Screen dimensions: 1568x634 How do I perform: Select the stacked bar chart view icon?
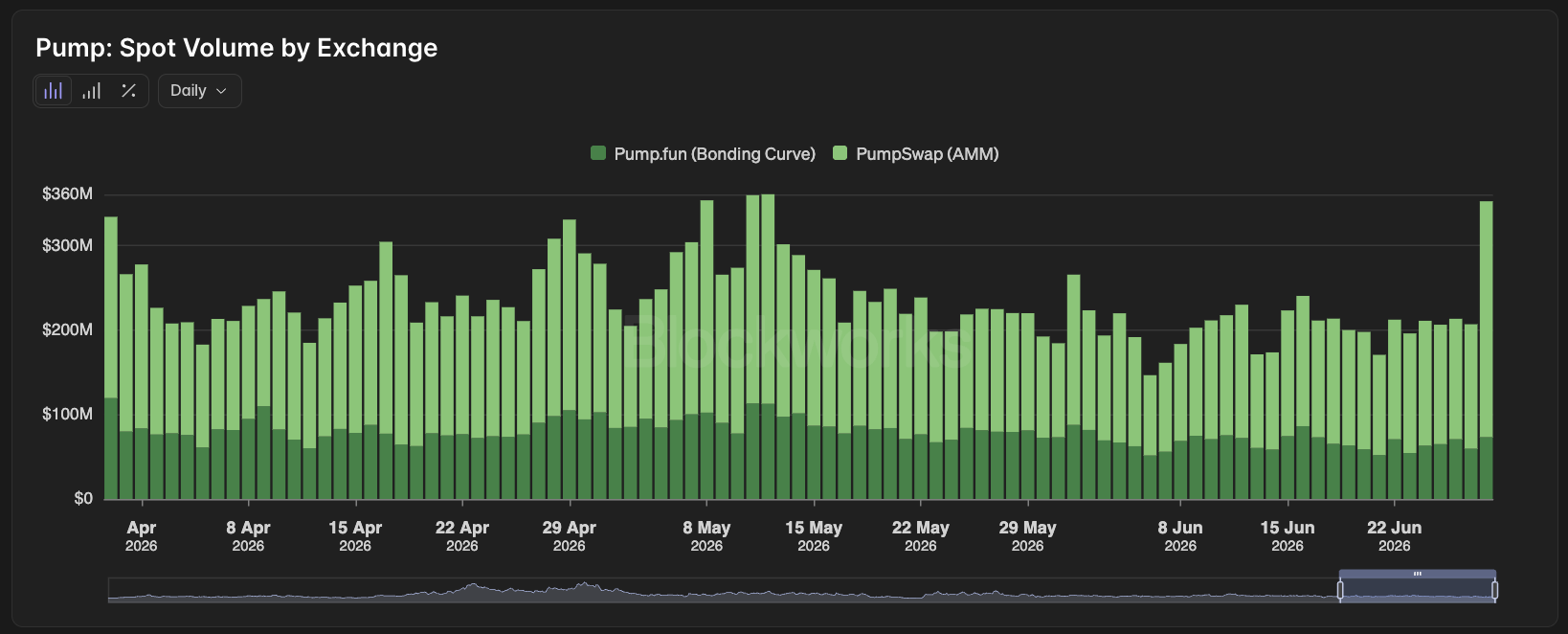tap(54, 91)
